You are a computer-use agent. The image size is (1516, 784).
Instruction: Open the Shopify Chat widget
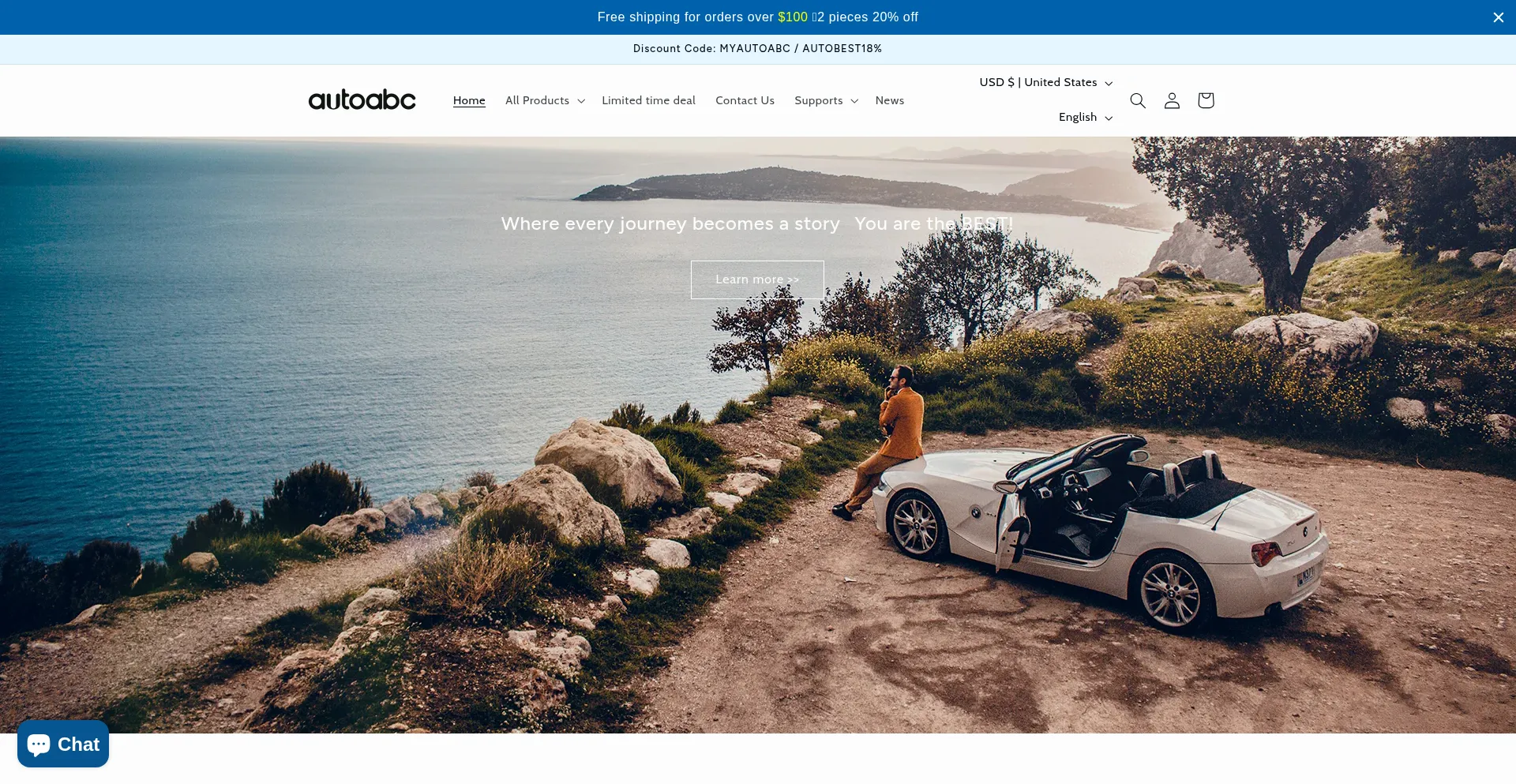tap(63, 744)
